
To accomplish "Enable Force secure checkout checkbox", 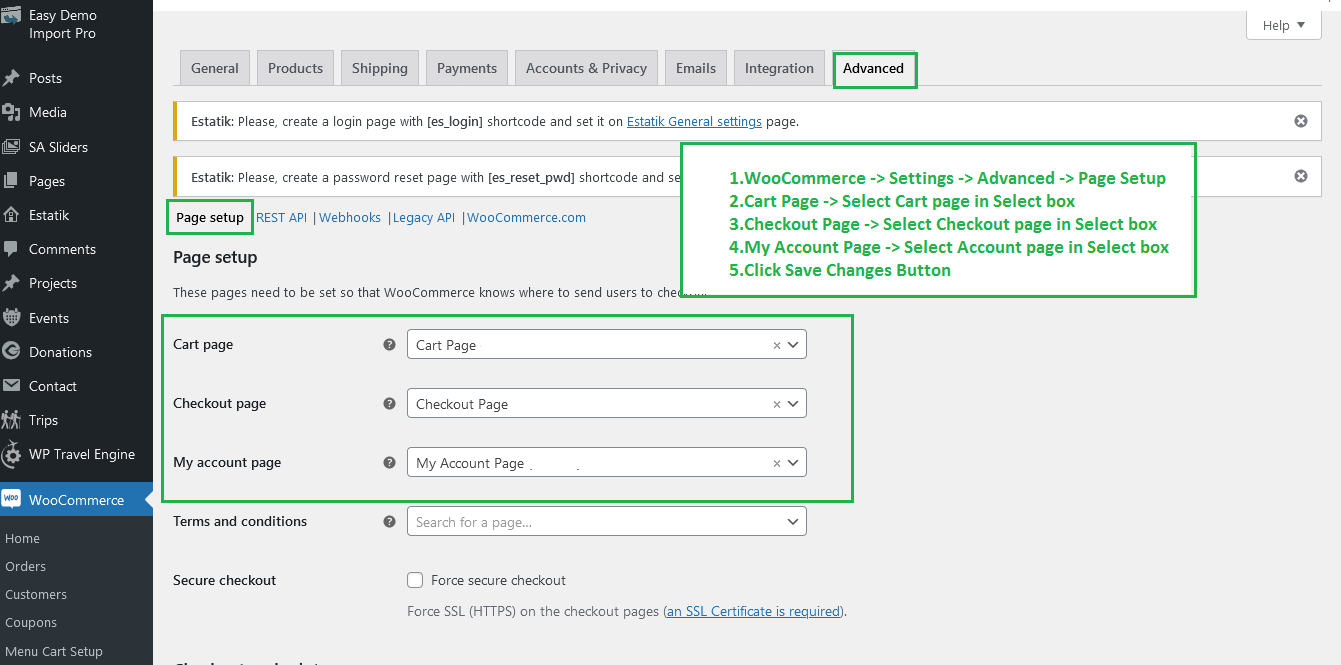I will coord(415,580).
